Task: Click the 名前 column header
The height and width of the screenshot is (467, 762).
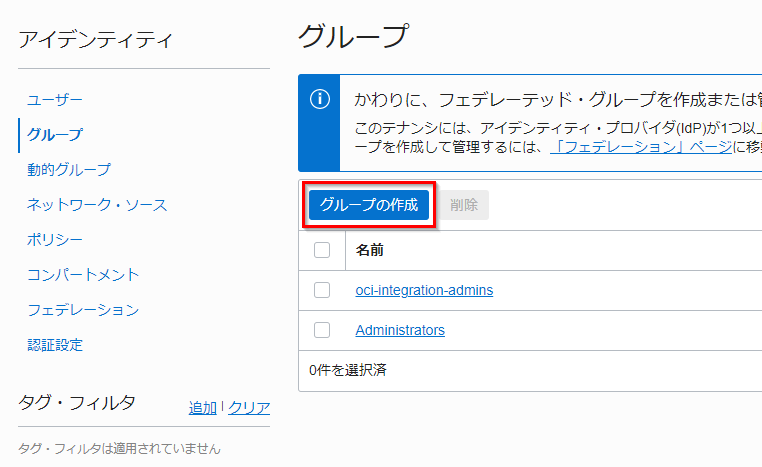Action: 370,250
